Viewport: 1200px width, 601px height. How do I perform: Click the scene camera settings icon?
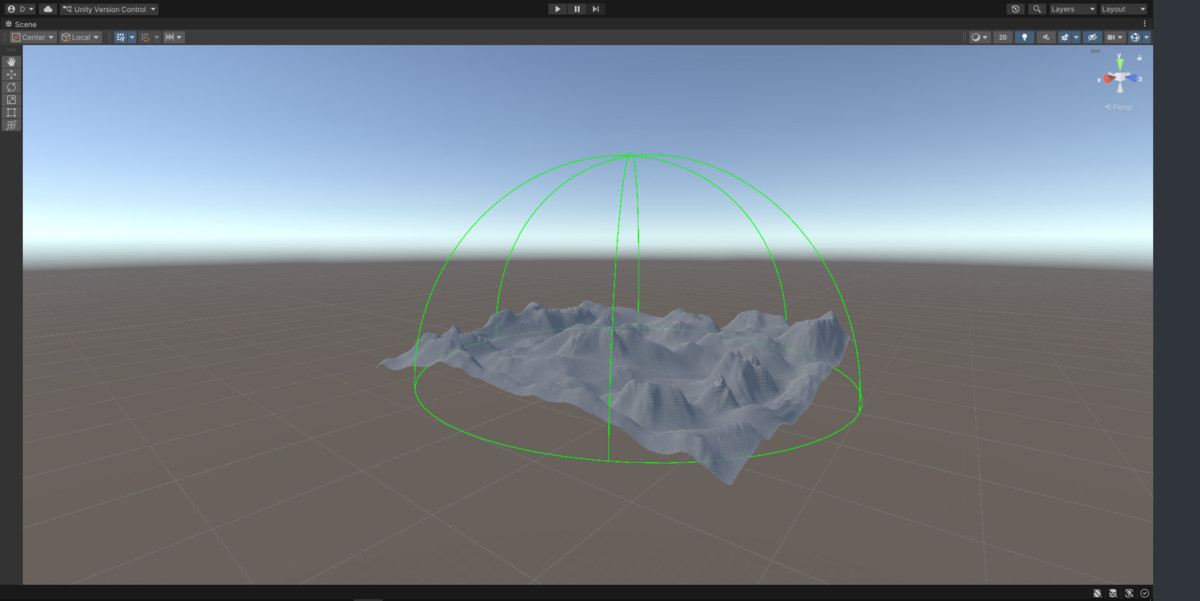click(1111, 37)
